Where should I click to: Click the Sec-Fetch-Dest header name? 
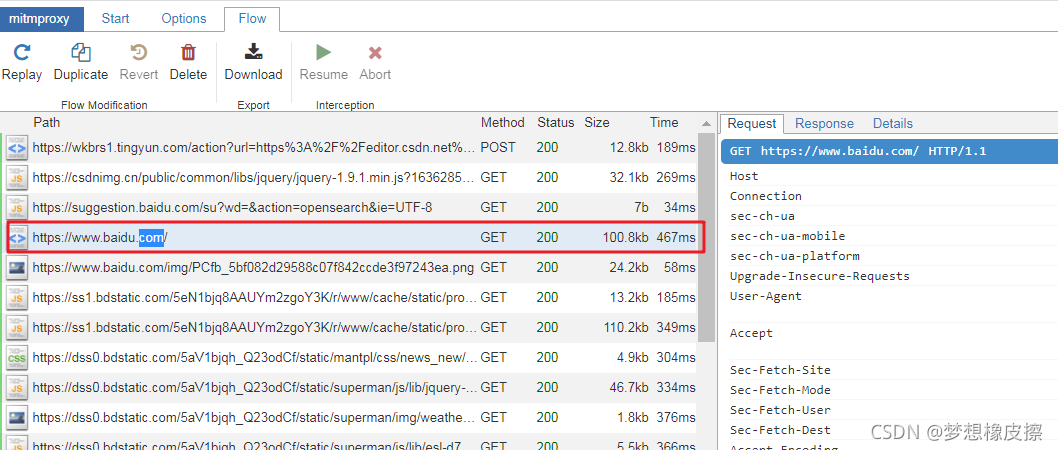point(780,430)
